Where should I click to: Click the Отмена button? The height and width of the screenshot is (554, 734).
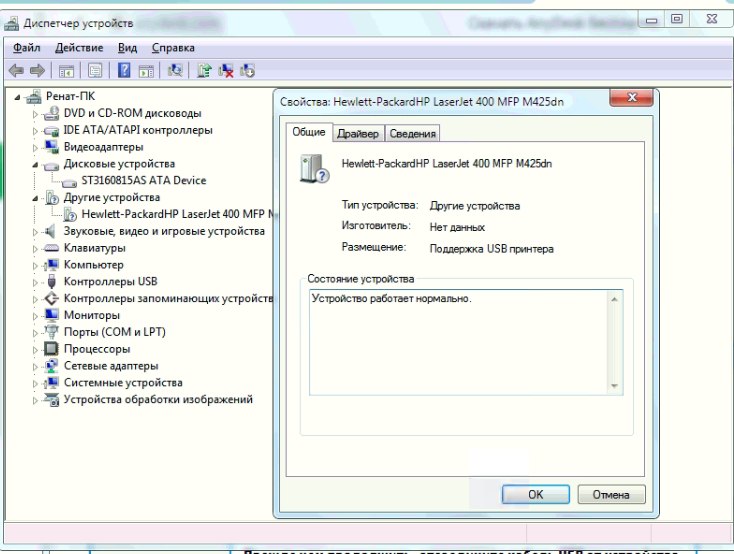coord(611,495)
